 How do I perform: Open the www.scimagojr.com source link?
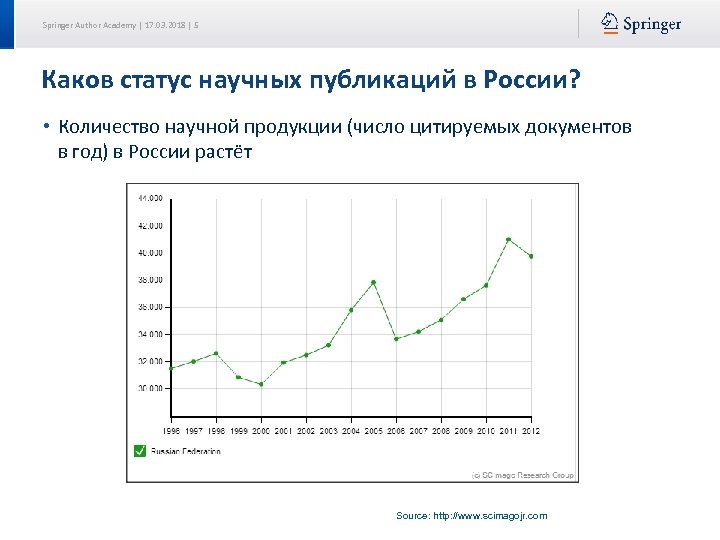[x=490, y=516]
